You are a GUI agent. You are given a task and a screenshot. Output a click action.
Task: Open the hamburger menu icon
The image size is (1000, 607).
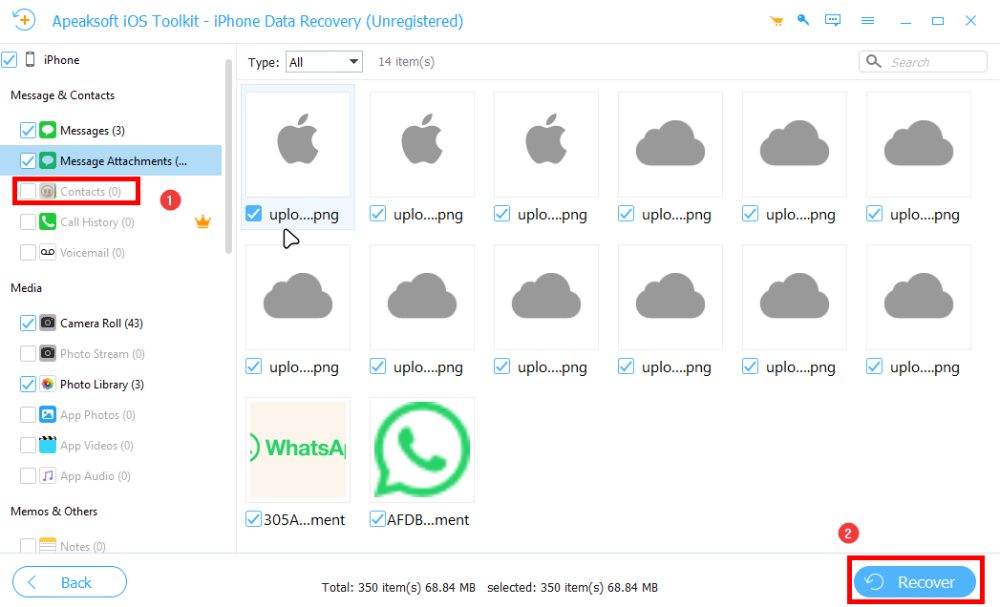(x=868, y=21)
